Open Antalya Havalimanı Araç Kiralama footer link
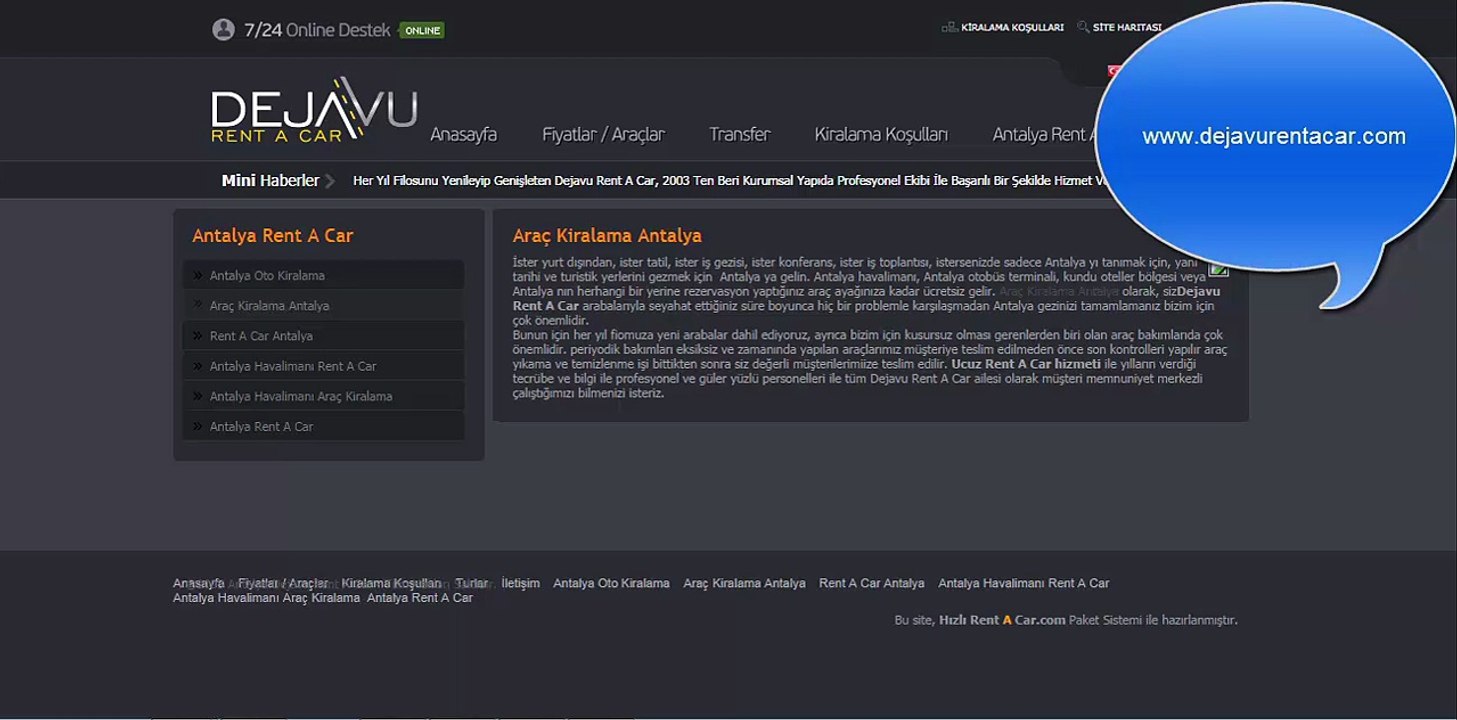Viewport: 1457px width, 720px height. (x=266, y=598)
